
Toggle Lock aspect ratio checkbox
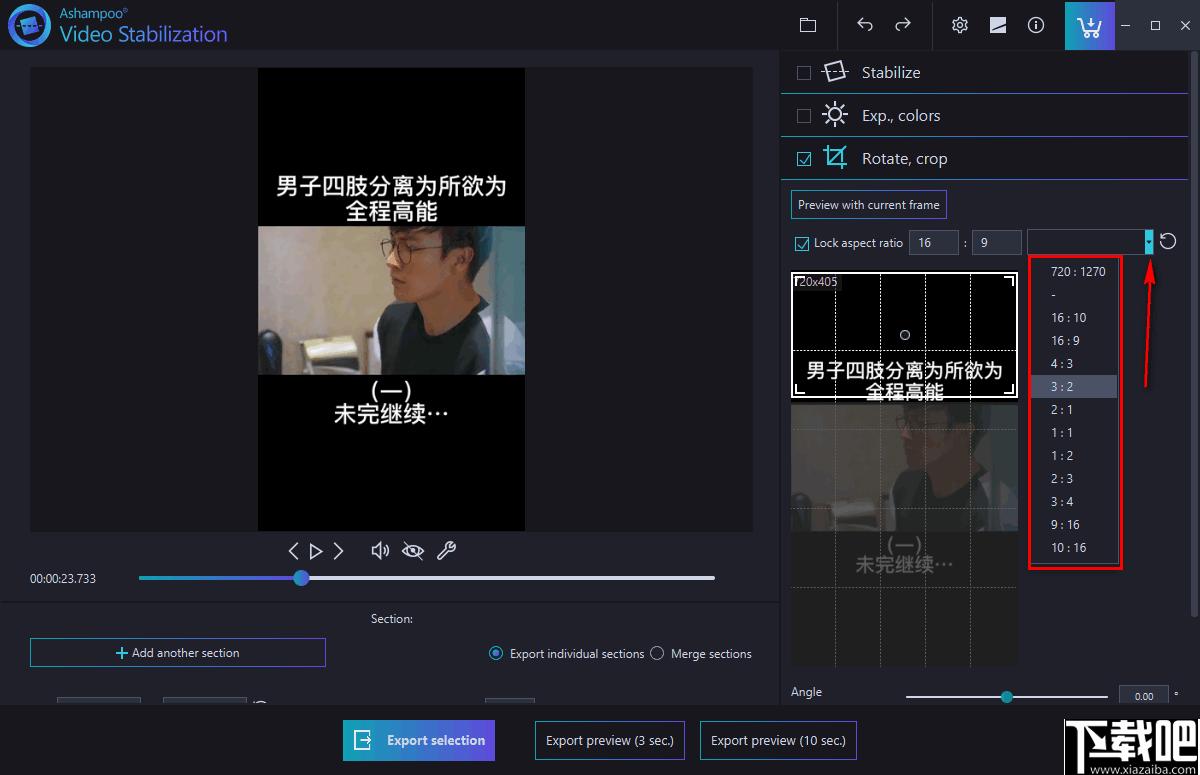(802, 243)
